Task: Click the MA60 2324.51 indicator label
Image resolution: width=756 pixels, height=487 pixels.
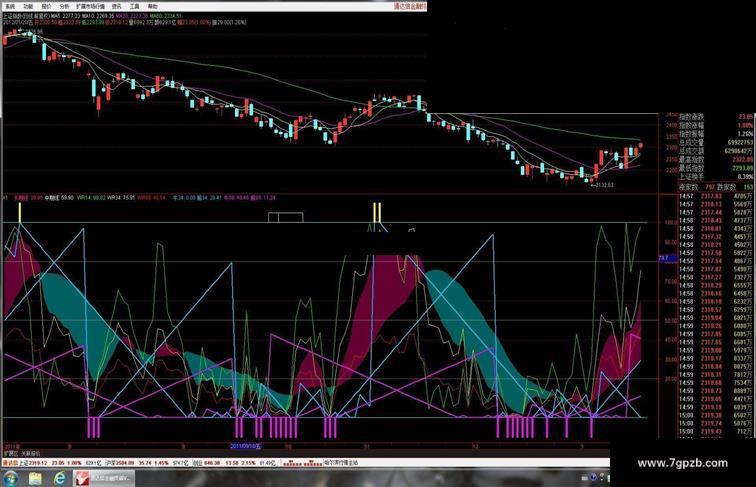Action: pos(165,16)
